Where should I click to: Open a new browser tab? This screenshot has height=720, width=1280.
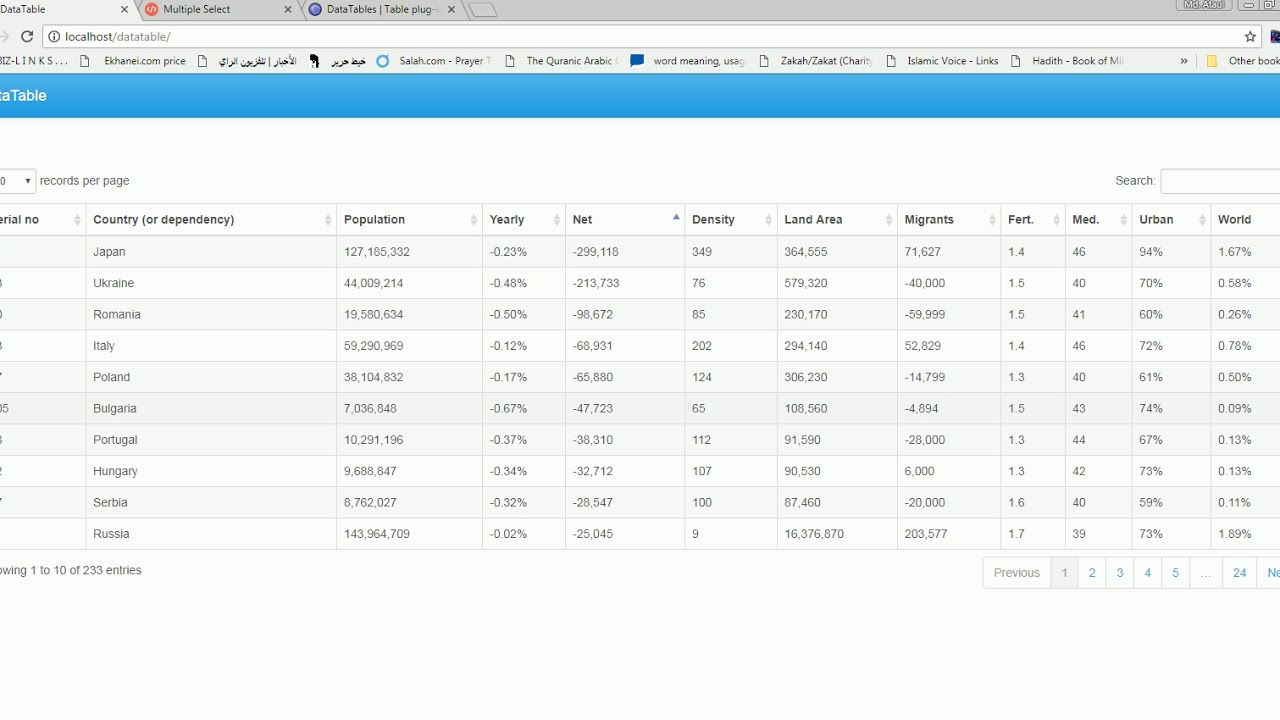tap(482, 10)
